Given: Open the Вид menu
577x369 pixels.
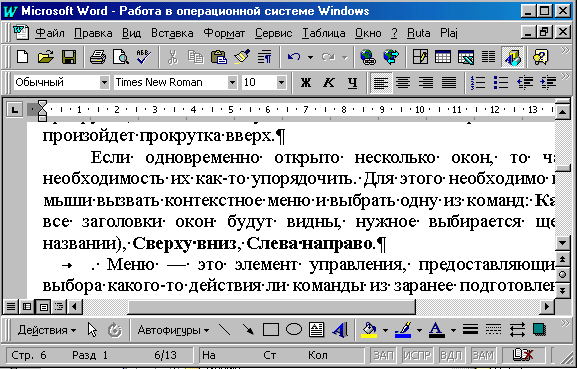Looking at the screenshot, I should coord(131,33).
